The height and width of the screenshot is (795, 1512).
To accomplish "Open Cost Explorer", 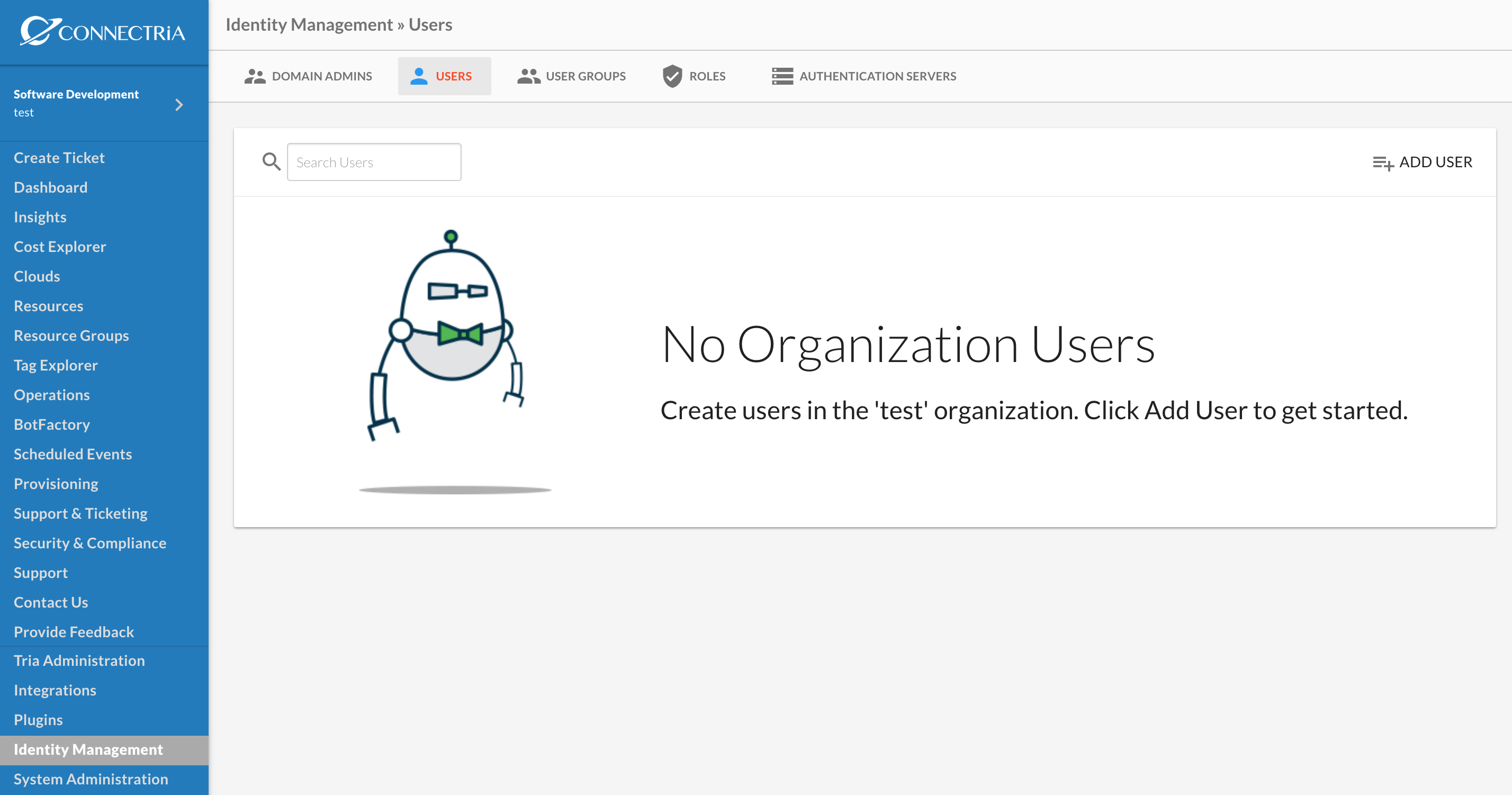I will pyautogui.click(x=60, y=247).
